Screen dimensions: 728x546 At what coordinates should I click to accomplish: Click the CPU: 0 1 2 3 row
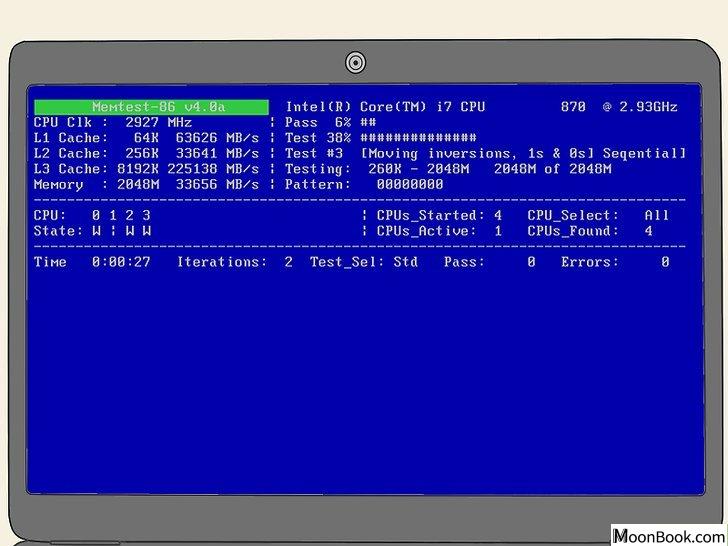point(92,215)
